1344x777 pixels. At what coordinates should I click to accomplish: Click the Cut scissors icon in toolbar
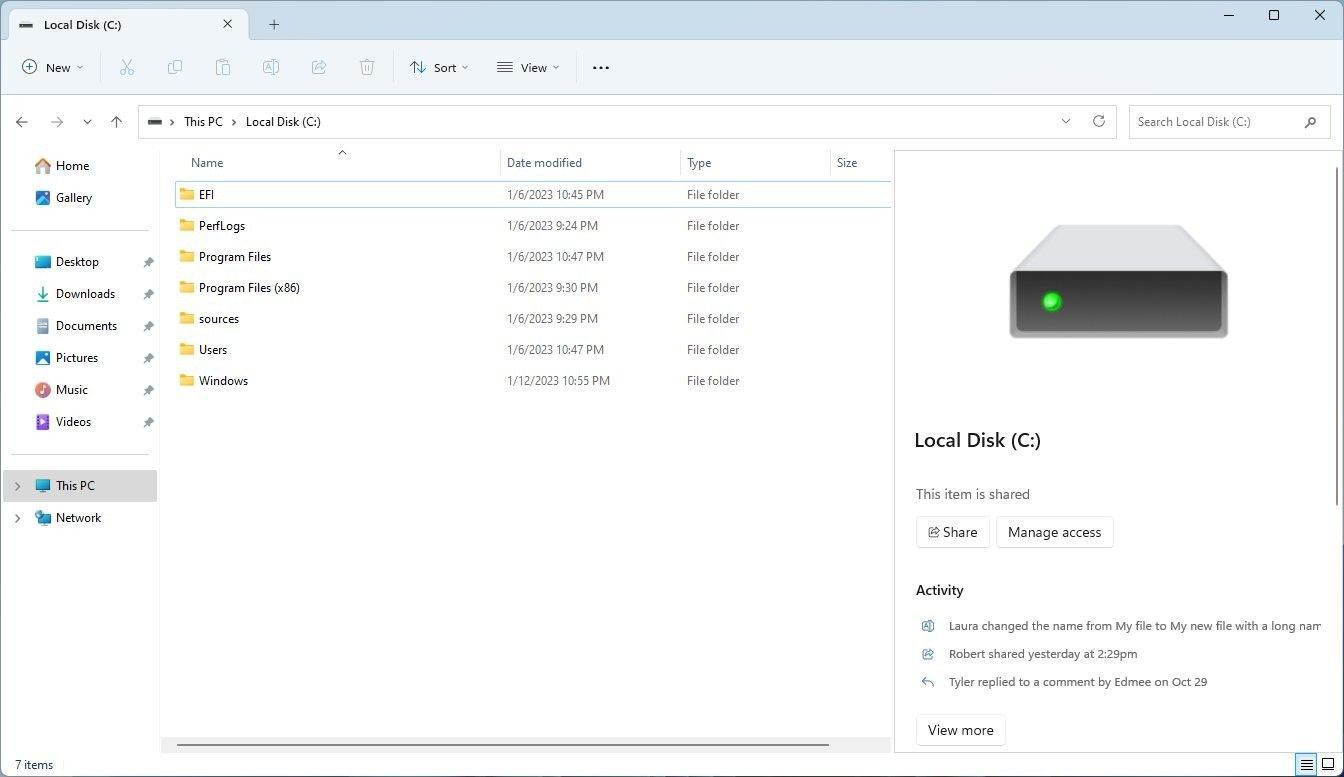(127, 67)
